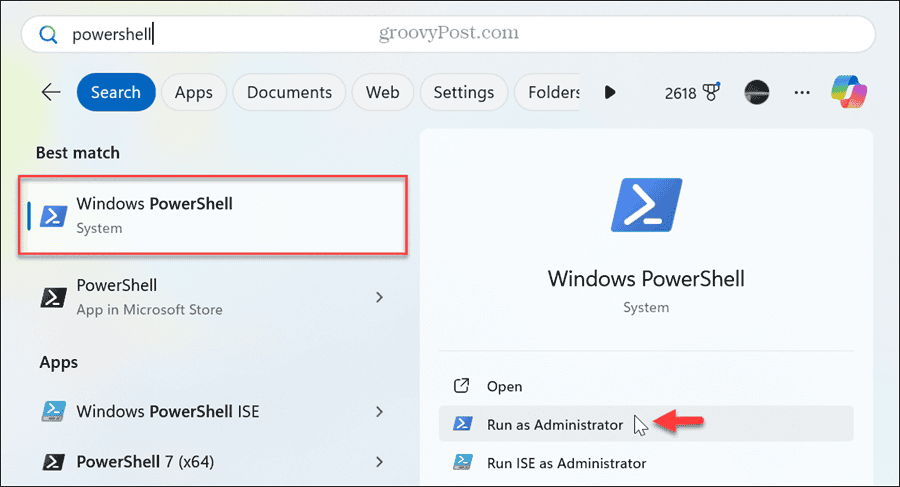Viewport: 900px width, 487px height.
Task: Click the black PowerShell Store app icon
Action: point(53,297)
